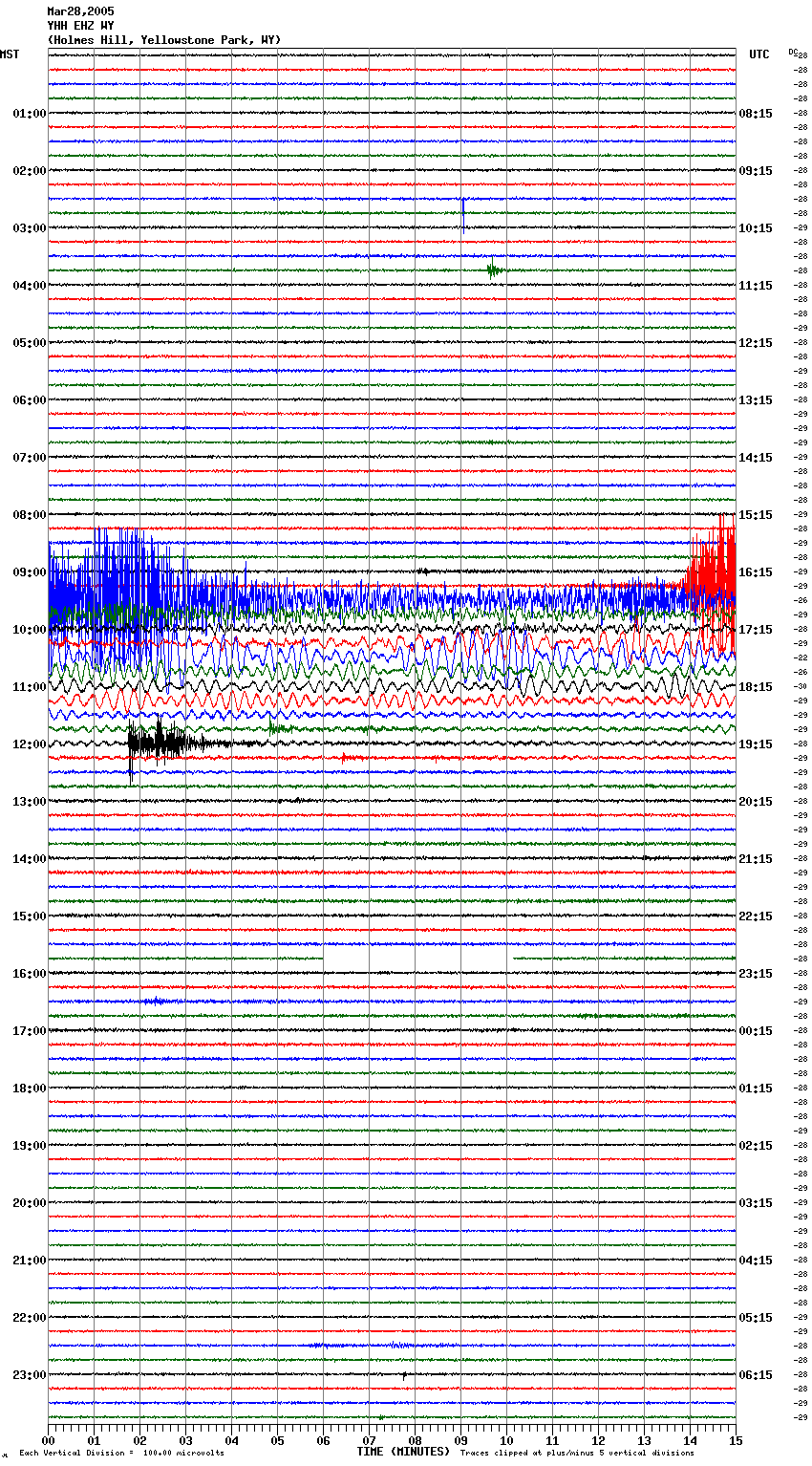Click the "15:15" UTC time label
The width and height of the screenshot is (812, 1466).
pyautogui.click(x=756, y=515)
